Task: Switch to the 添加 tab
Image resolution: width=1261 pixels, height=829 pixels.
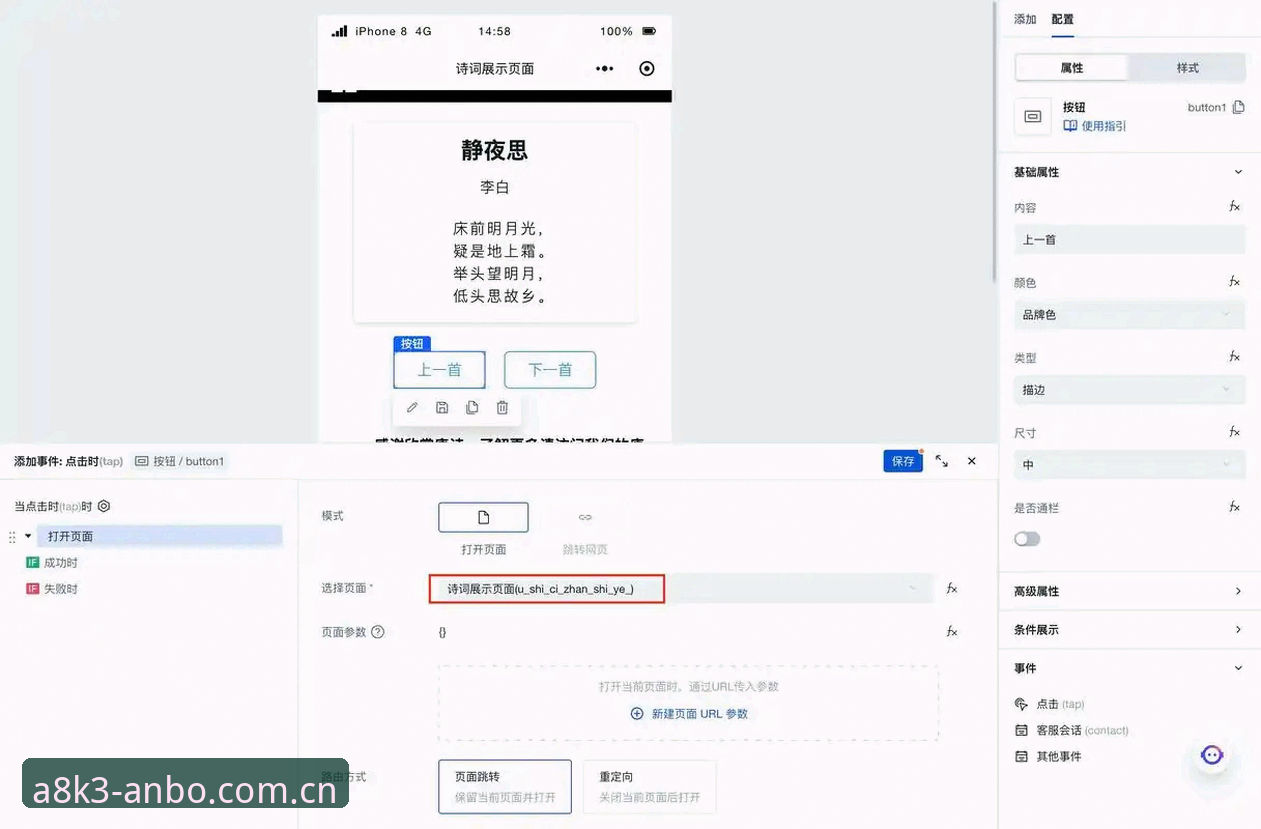Action: tap(1025, 19)
